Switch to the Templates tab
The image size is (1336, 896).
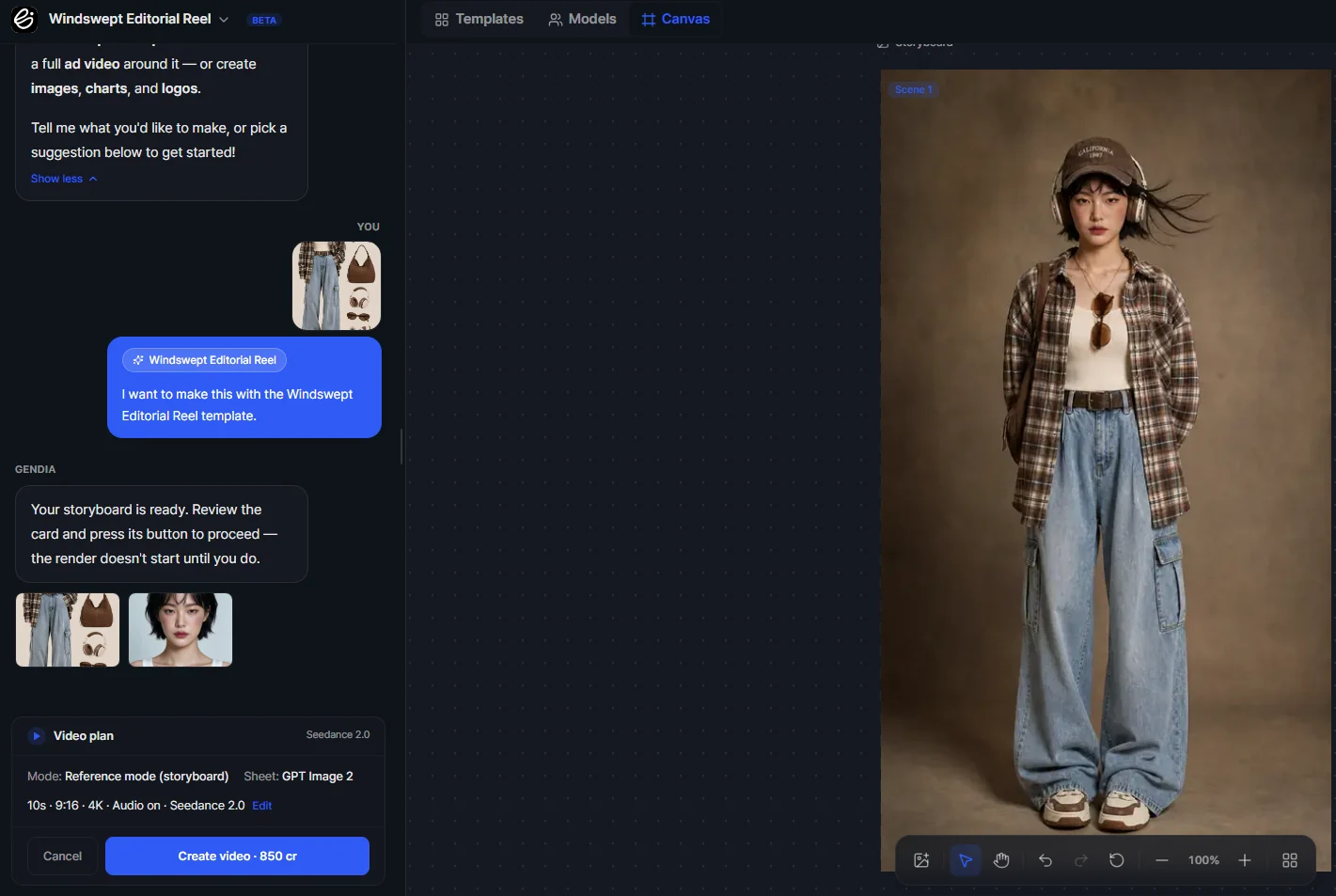[479, 19]
